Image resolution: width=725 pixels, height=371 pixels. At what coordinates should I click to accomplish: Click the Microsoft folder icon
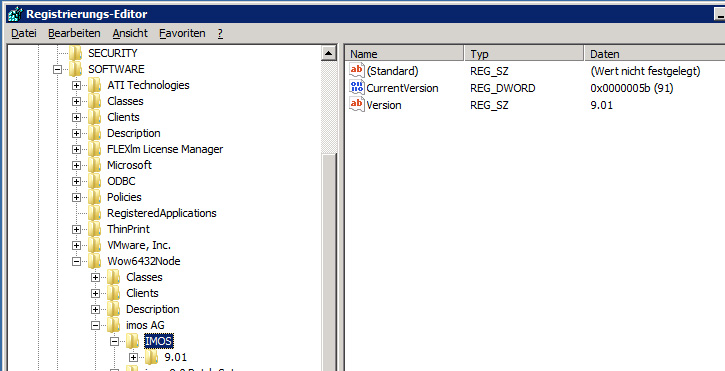pos(94,165)
